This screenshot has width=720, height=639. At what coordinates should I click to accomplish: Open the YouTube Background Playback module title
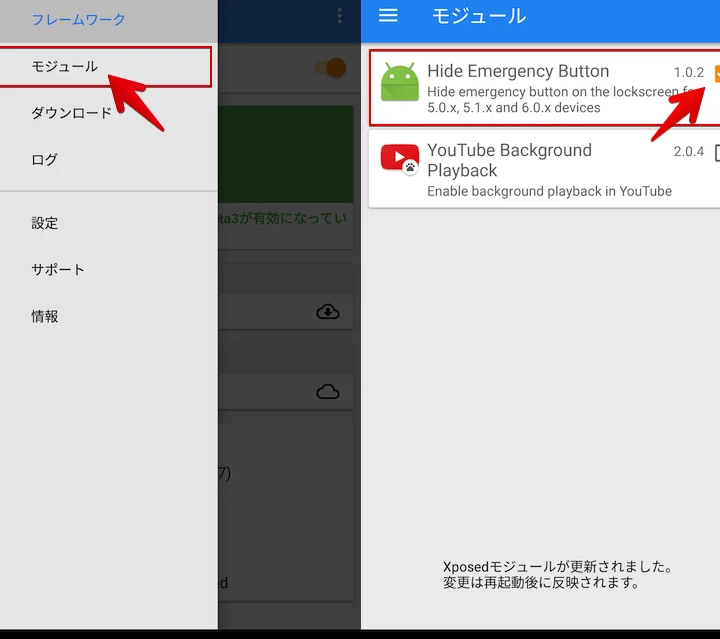click(509, 160)
